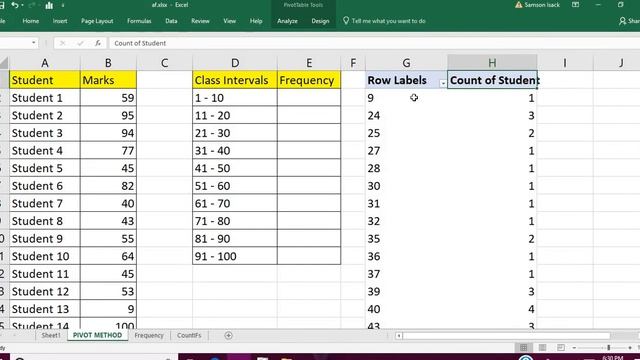Click the zoom in plus button
Image resolution: width=640 pixels, height=360 pixels.
pyautogui.click(x=630, y=348)
